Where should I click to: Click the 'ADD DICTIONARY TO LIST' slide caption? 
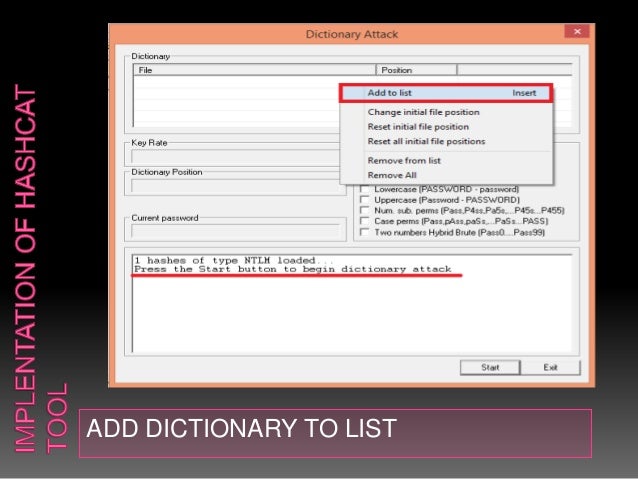(241, 428)
